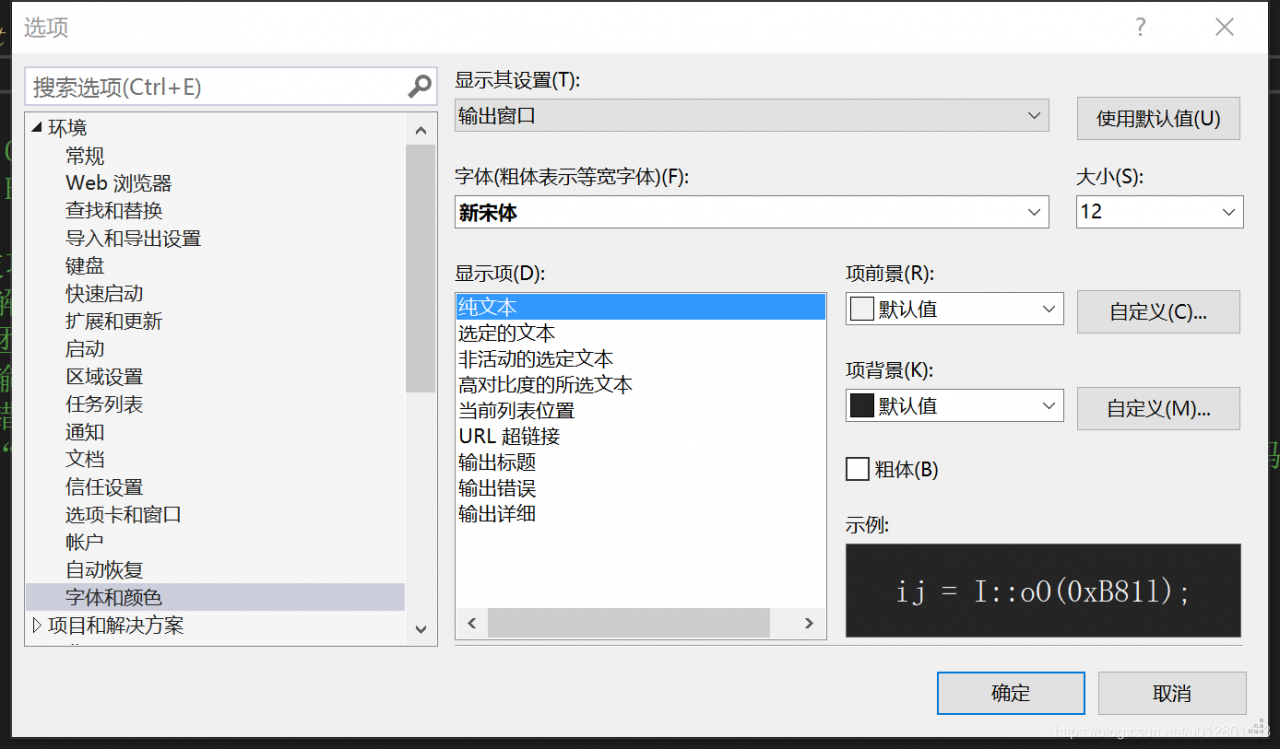The image size is (1280, 749).
Task: Click 自定义(M)... background button
Action: pos(1158,408)
